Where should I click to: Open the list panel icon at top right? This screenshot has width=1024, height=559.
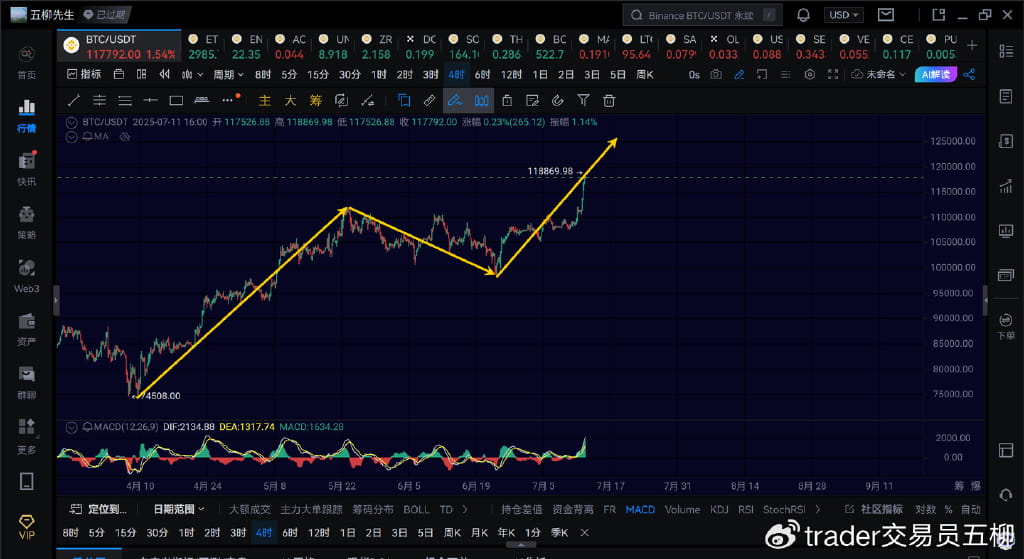point(1006,51)
